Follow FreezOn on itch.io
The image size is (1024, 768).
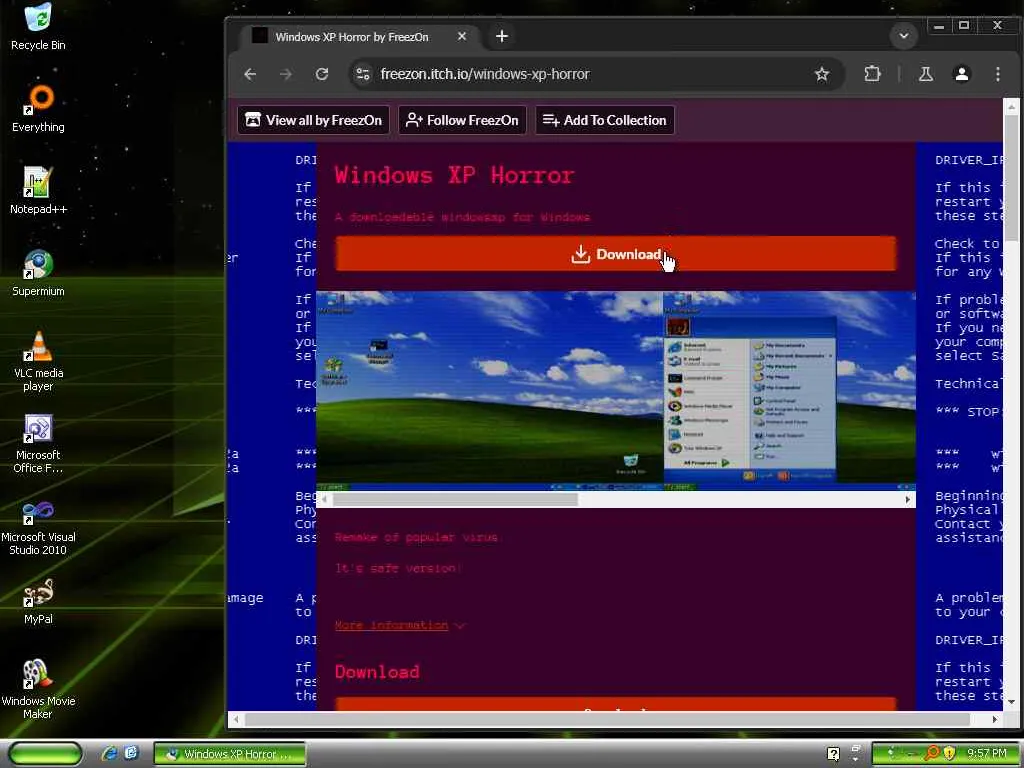click(x=462, y=120)
